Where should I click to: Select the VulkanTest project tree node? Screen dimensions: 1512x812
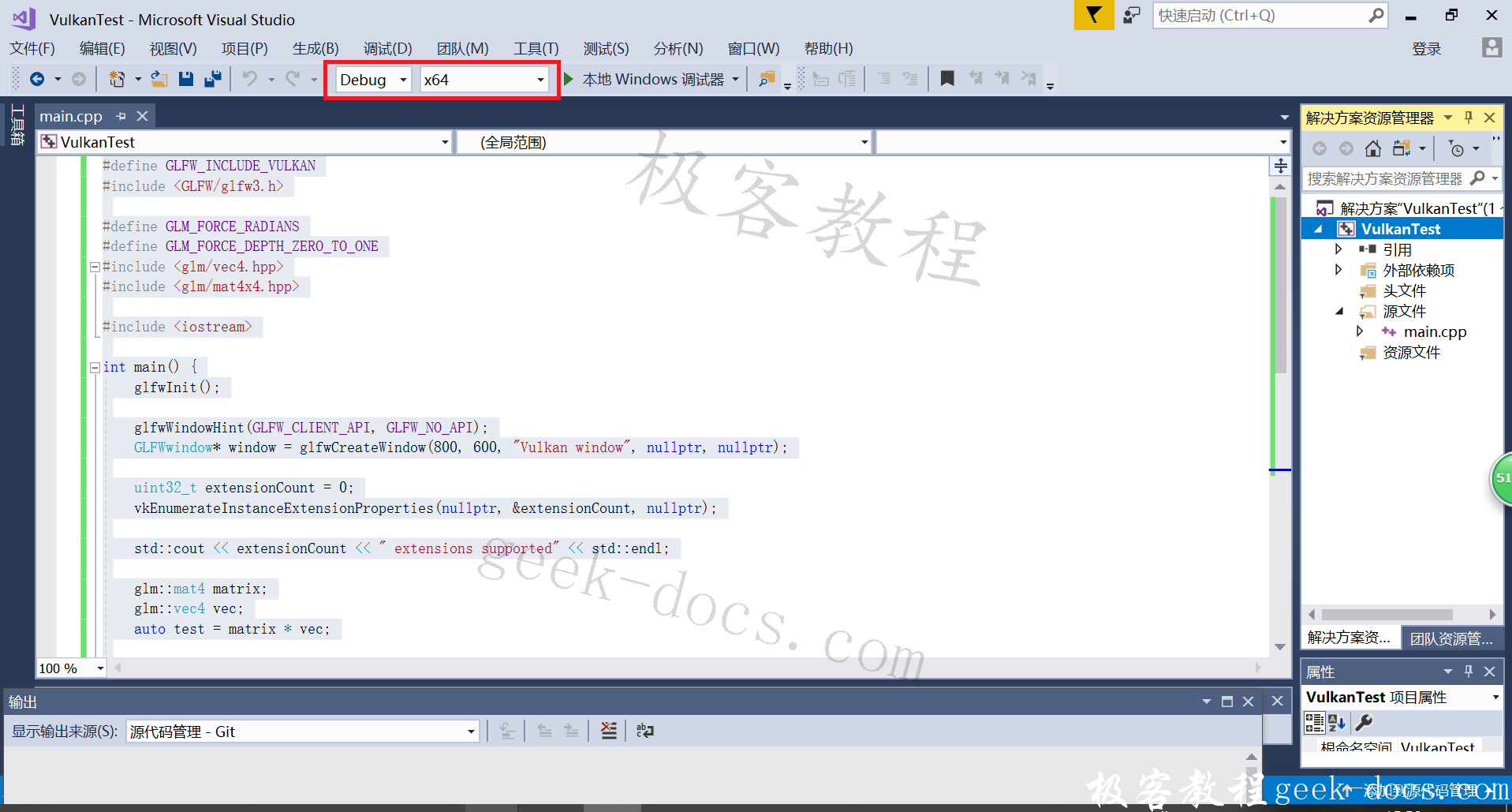(x=1400, y=229)
